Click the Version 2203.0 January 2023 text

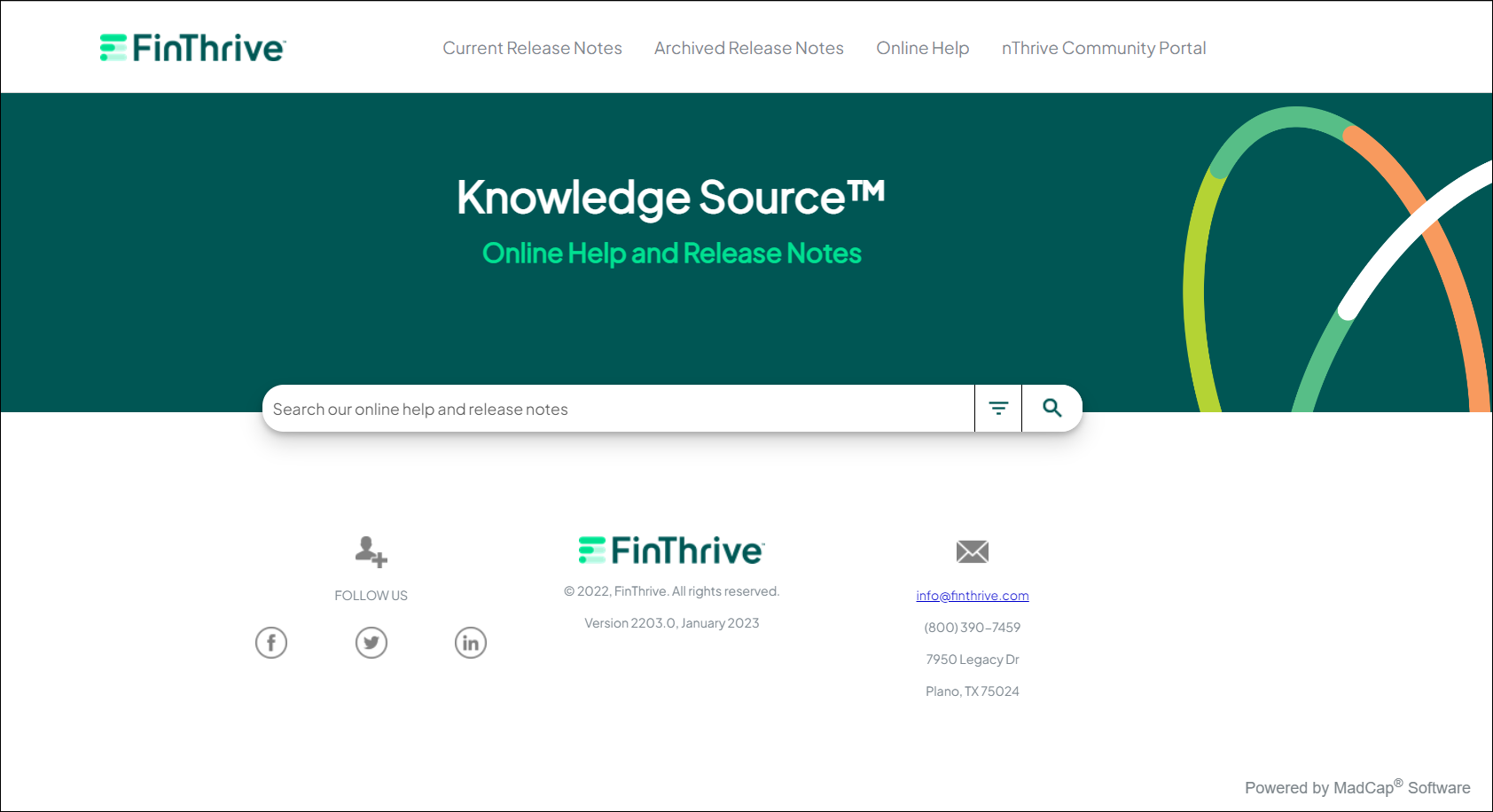[x=671, y=623]
